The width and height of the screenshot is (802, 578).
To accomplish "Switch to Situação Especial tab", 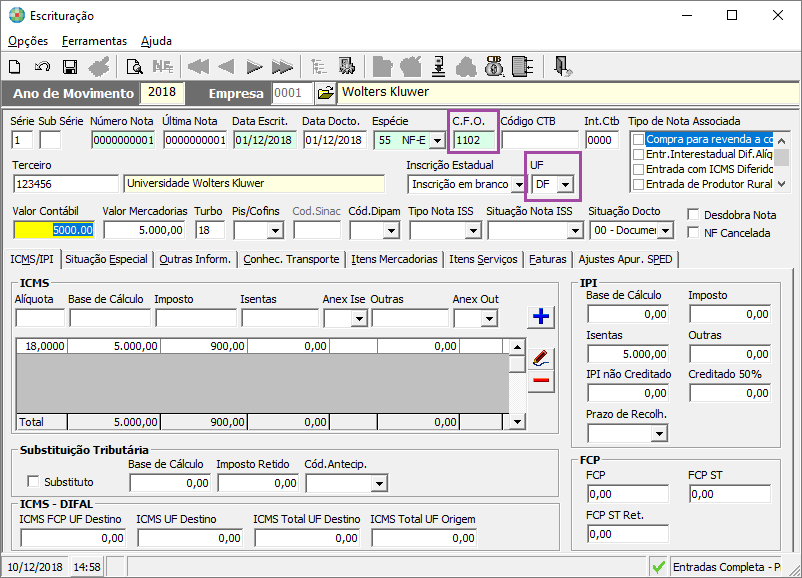I will [106, 259].
